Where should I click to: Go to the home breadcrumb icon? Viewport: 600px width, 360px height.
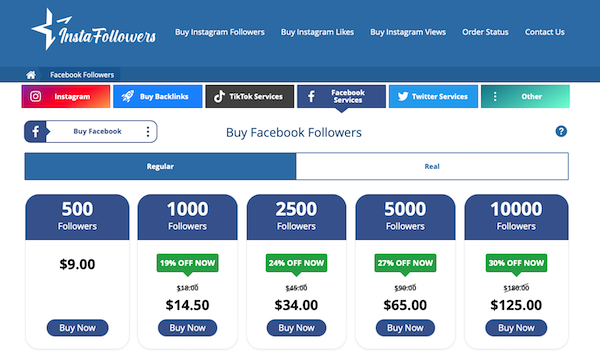pyautogui.click(x=31, y=75)
